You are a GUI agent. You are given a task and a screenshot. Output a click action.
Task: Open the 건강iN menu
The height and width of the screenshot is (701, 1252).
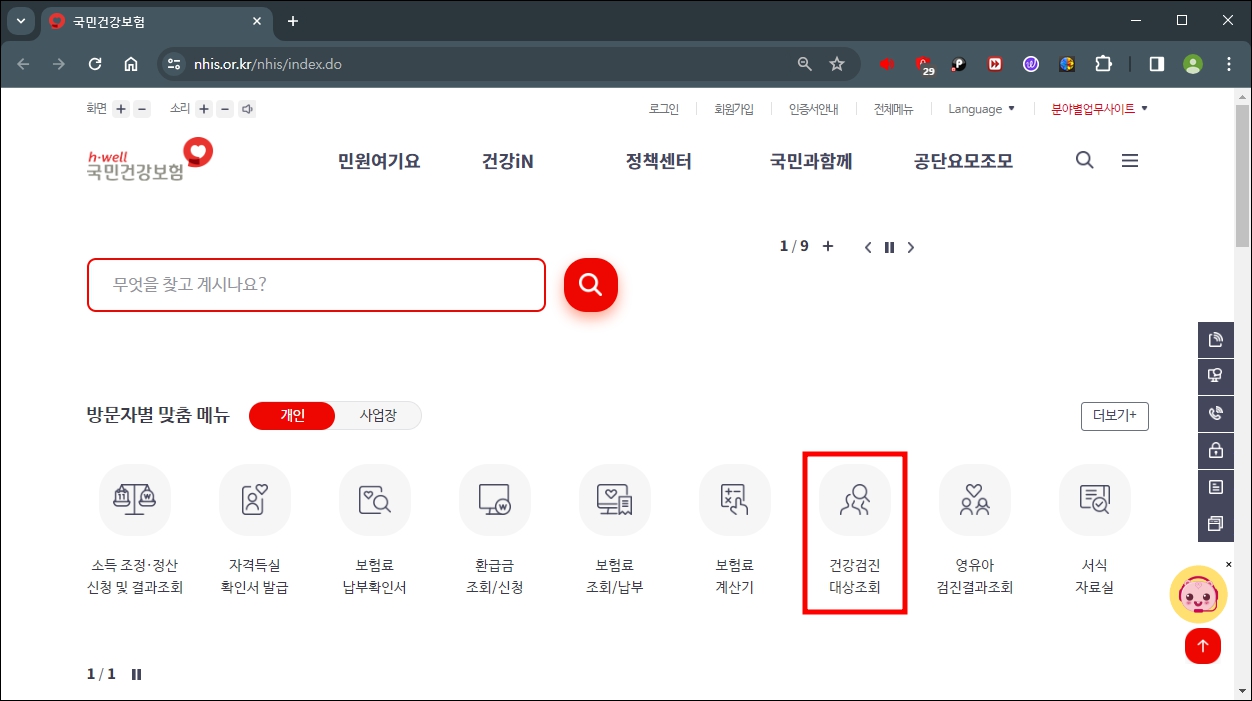click(508, 161)
